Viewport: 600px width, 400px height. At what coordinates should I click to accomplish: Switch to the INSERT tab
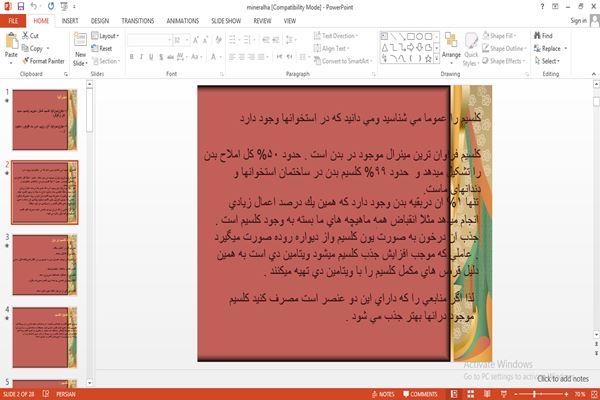click(x=70, y=21)
